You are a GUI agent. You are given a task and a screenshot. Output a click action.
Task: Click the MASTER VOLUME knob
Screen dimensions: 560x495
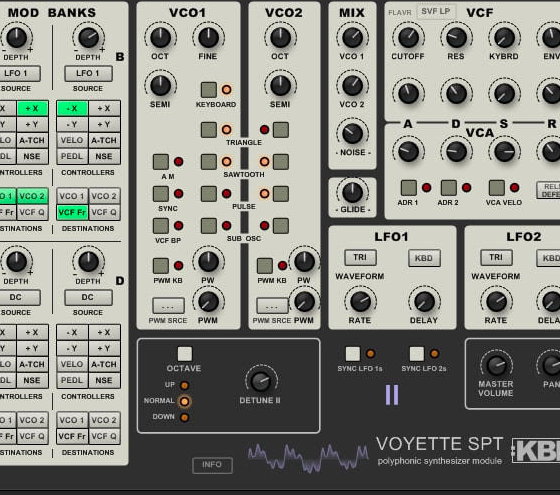(496, 365)
